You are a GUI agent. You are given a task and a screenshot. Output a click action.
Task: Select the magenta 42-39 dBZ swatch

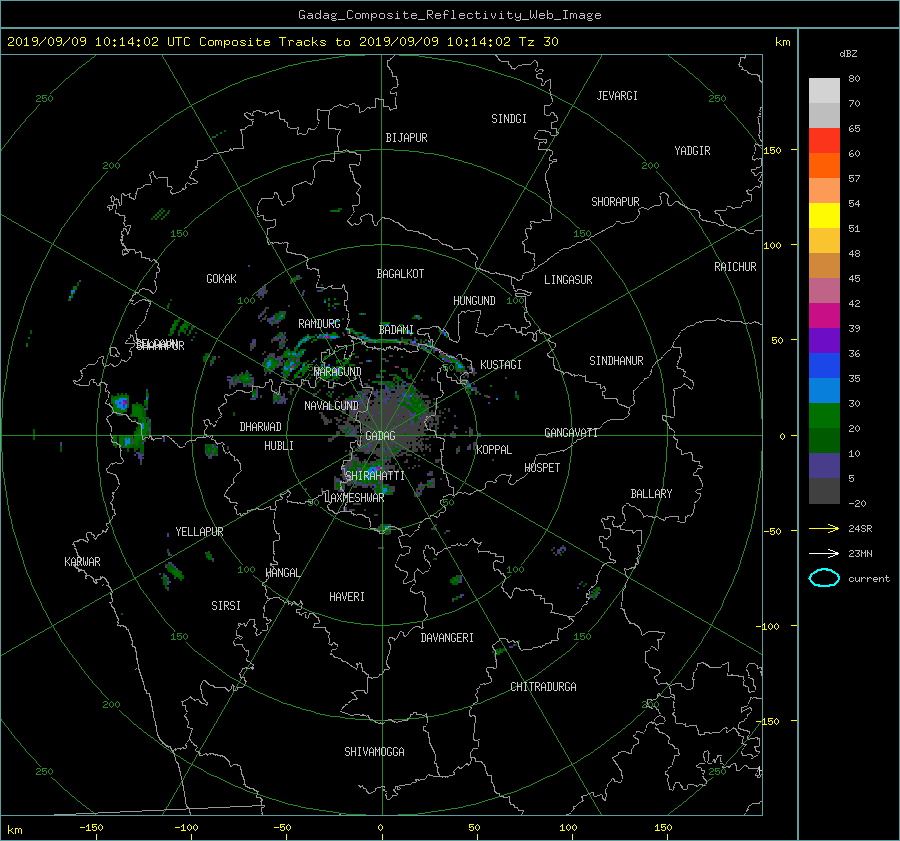tap(824, 315)
